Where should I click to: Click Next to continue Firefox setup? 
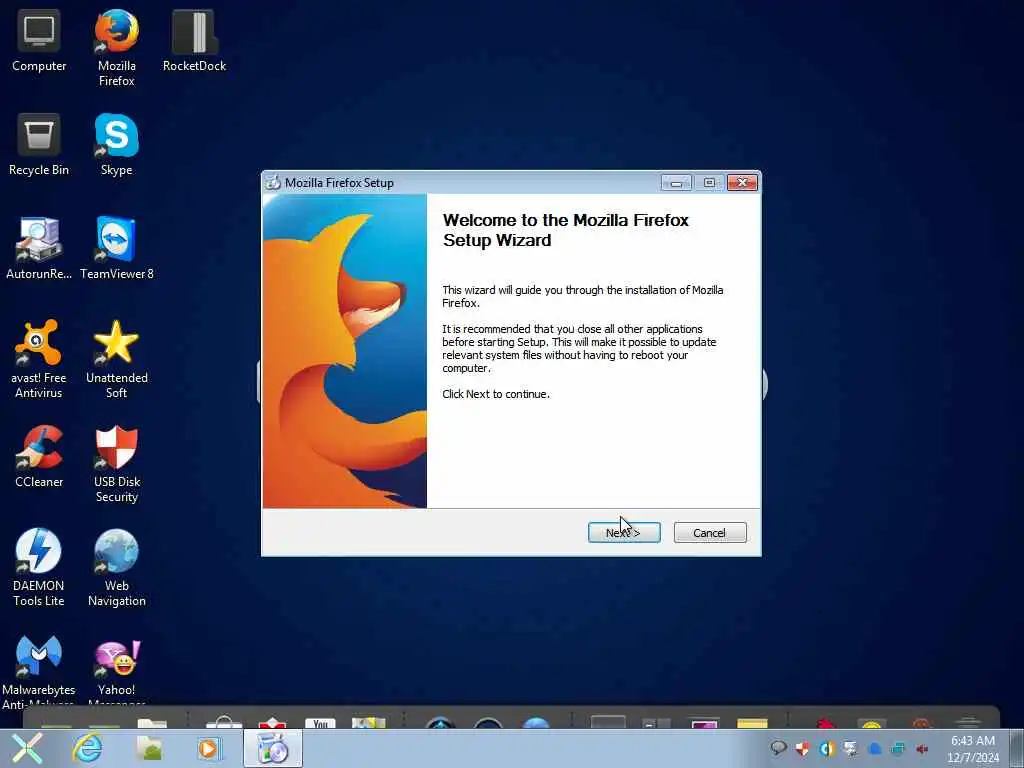(x=624, y=532)
